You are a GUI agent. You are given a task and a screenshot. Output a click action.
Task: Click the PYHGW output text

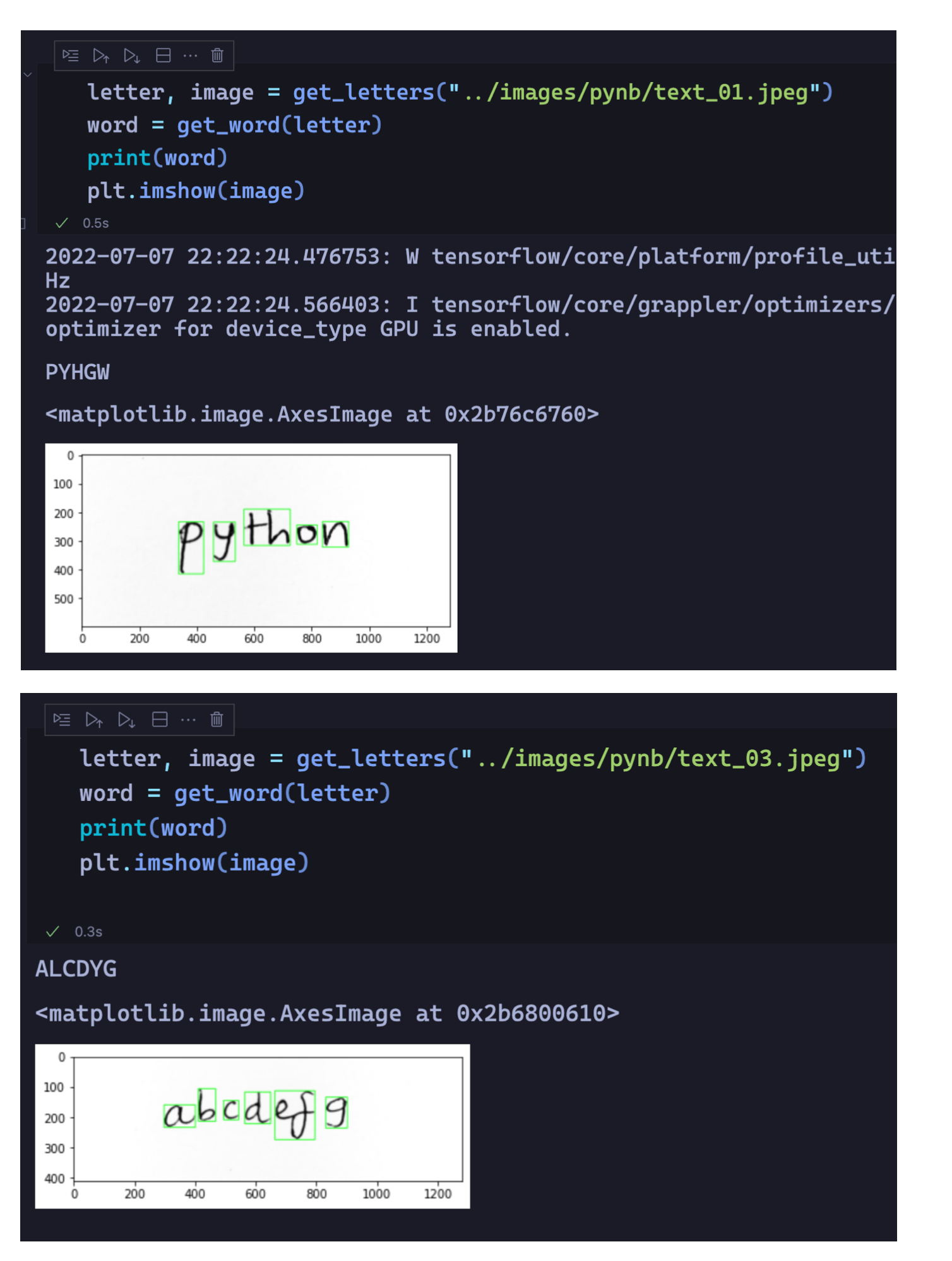[78, 372]
